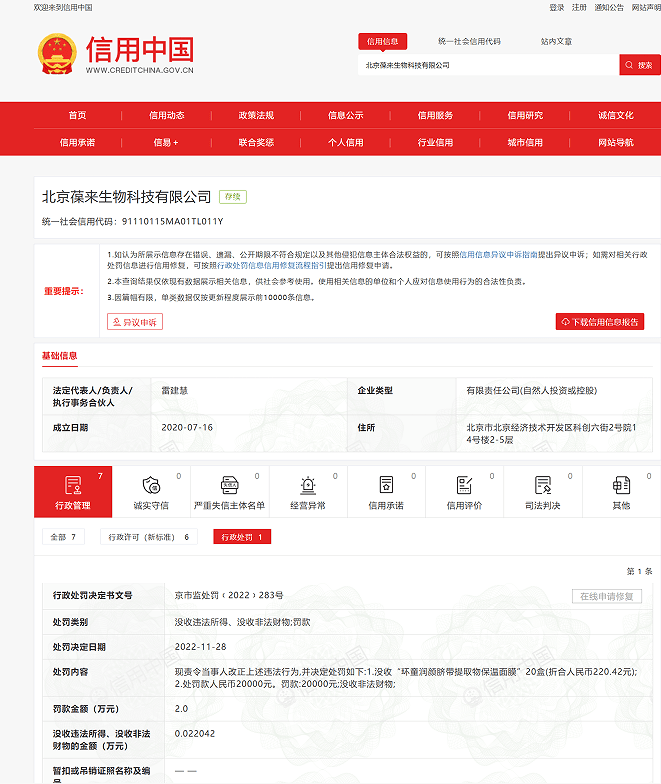Viewport: 661px width, 784px height.
Task: Open the 司法判决 icon tab
Action: click(542, 492)
